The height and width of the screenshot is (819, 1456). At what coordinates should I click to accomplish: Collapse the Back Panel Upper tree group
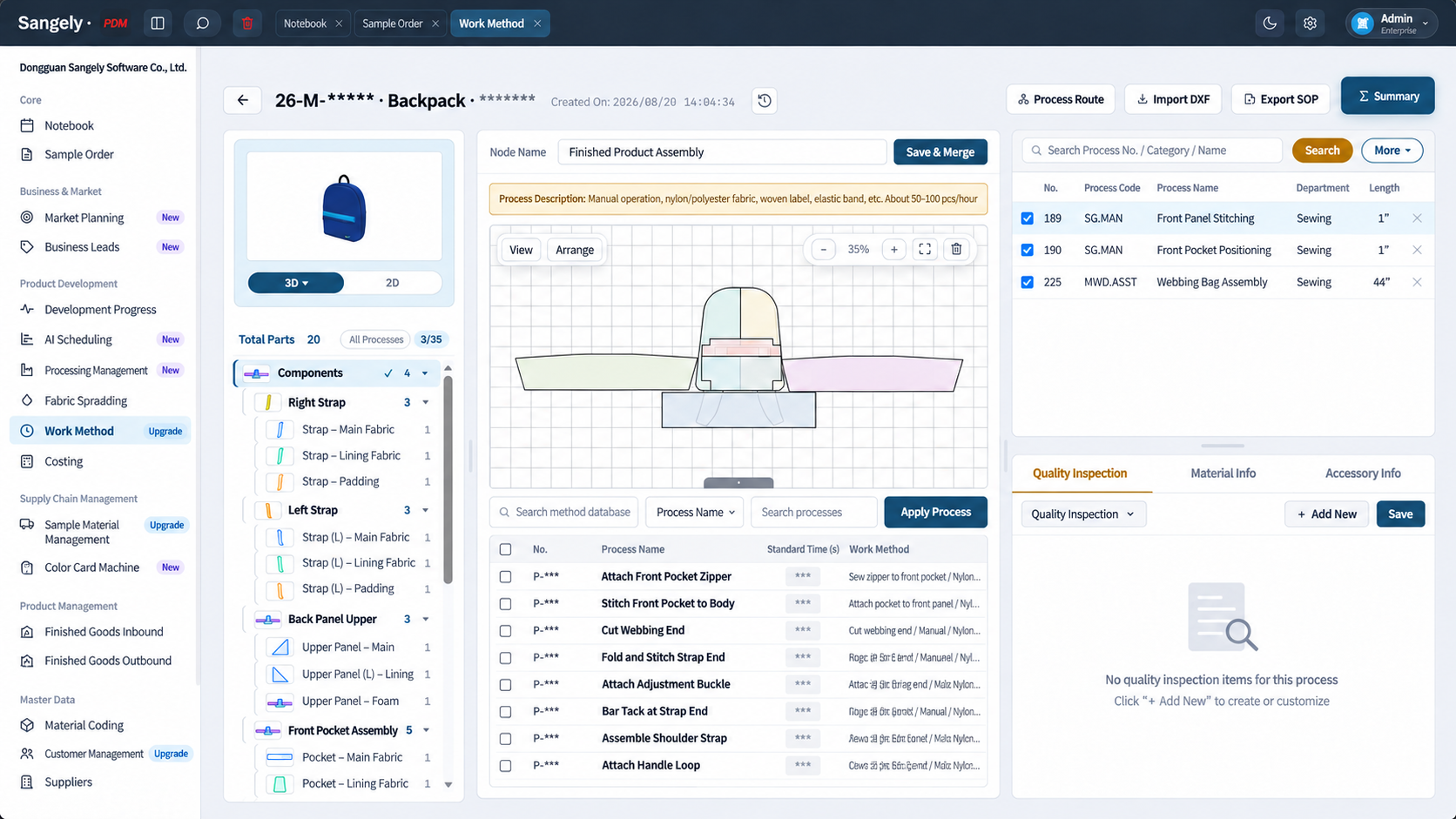426,620
